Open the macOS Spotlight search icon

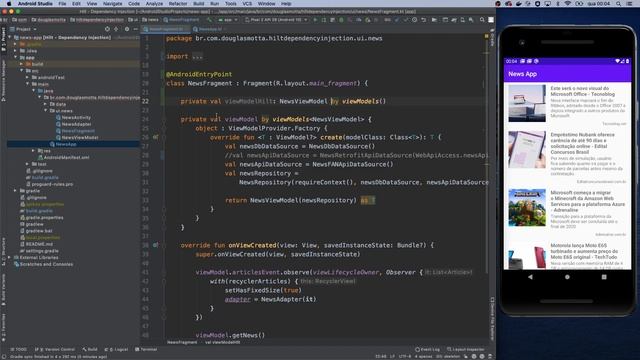pos(619,4)
